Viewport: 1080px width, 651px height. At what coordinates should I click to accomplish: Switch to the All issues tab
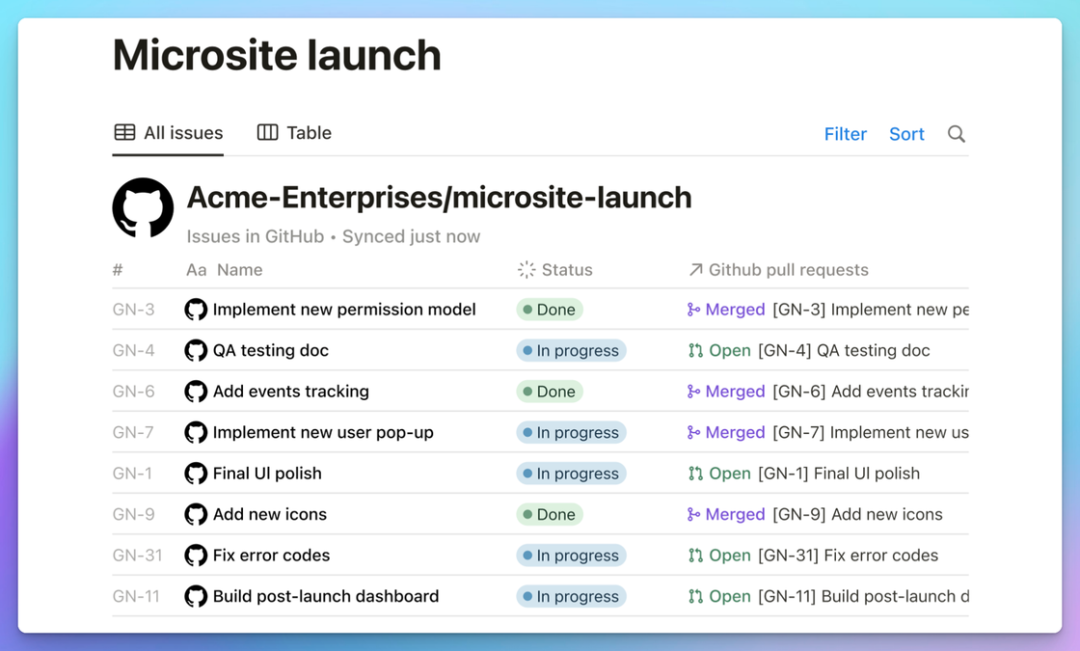(x=168, y=133)
